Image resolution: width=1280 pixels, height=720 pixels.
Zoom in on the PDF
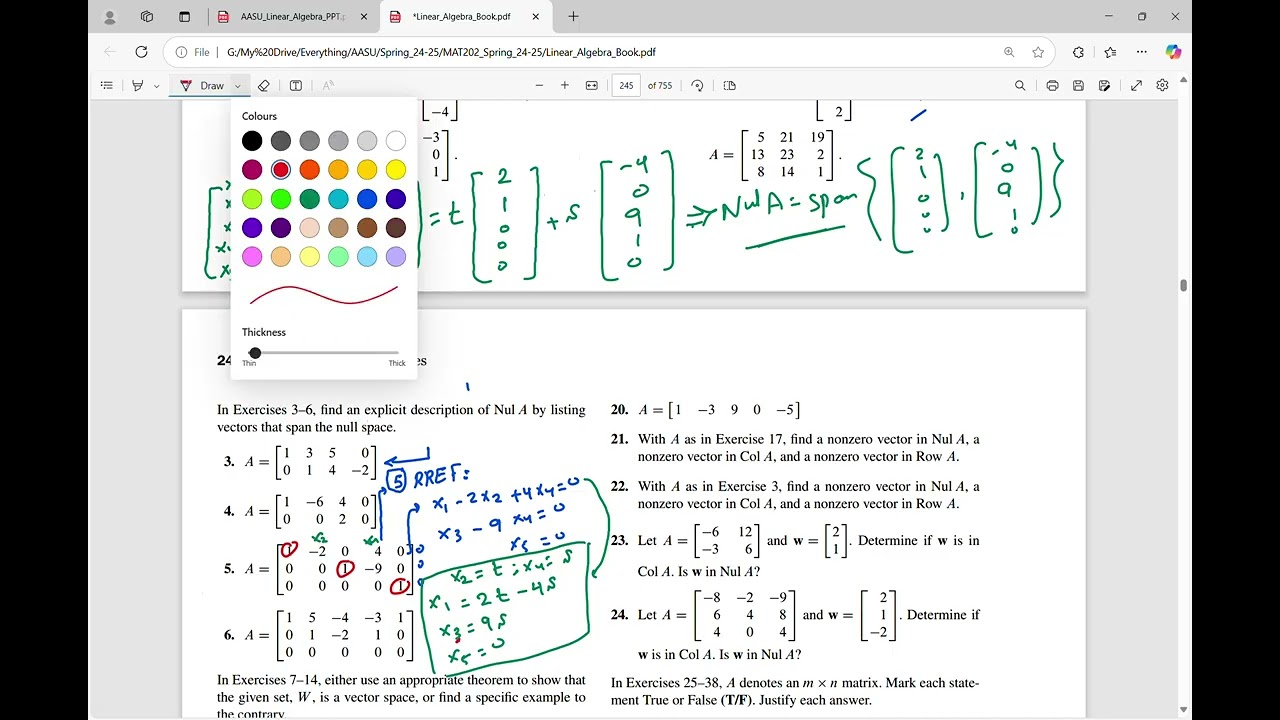click(x=565, y=86)
